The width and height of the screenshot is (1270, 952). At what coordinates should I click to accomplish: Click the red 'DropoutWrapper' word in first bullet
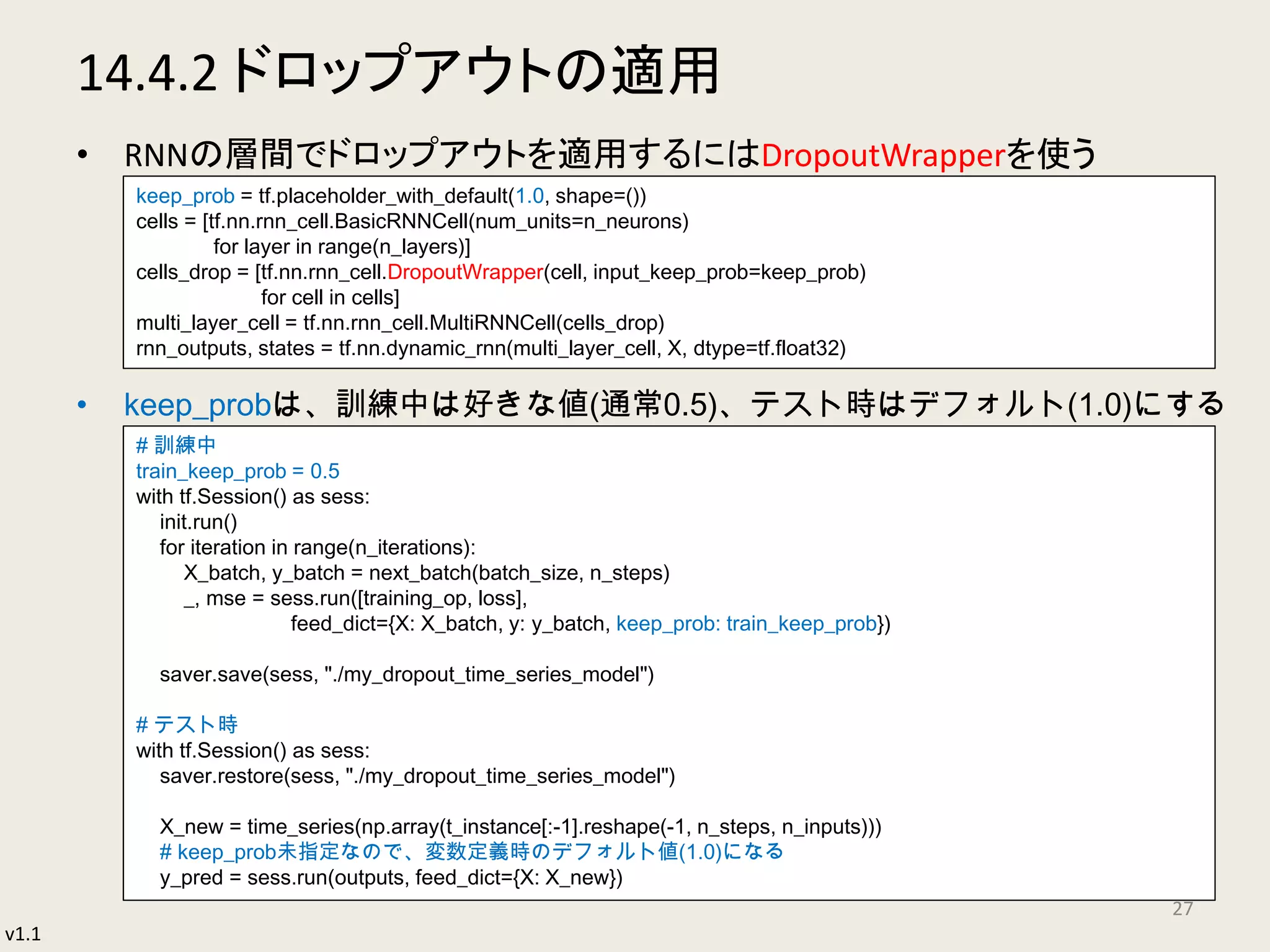(x=882, y=155)
